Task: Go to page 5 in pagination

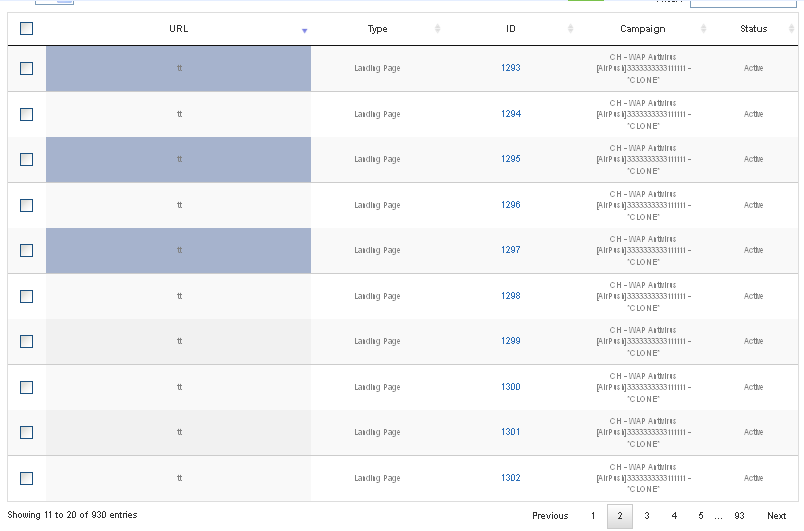Action: 700,516
